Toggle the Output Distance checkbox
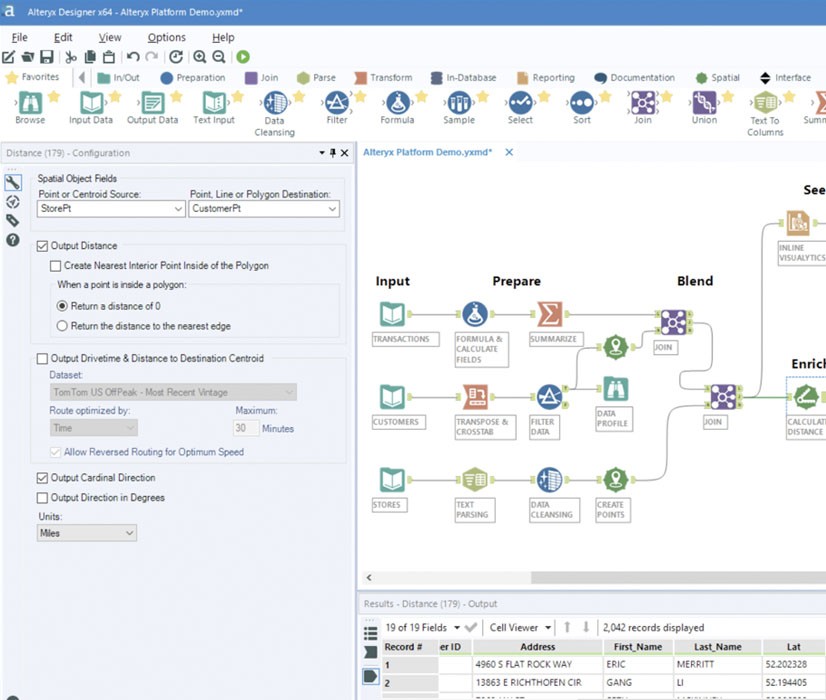826x700 pixels. coord(42,246)
